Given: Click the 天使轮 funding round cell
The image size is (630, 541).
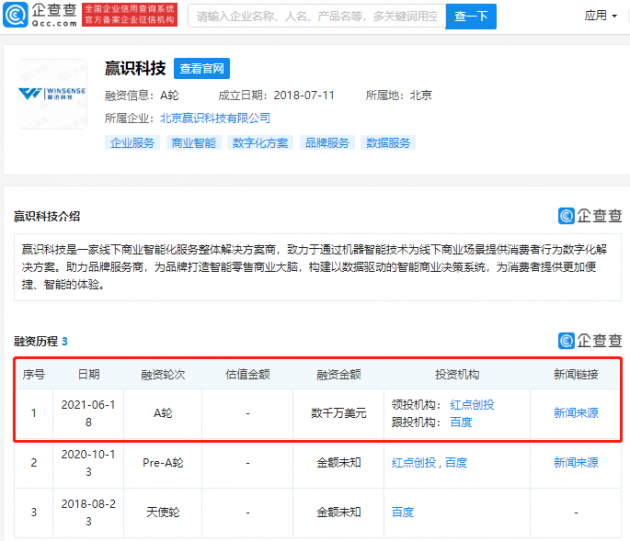Looking at the screenshot, I should click(163, 512).
